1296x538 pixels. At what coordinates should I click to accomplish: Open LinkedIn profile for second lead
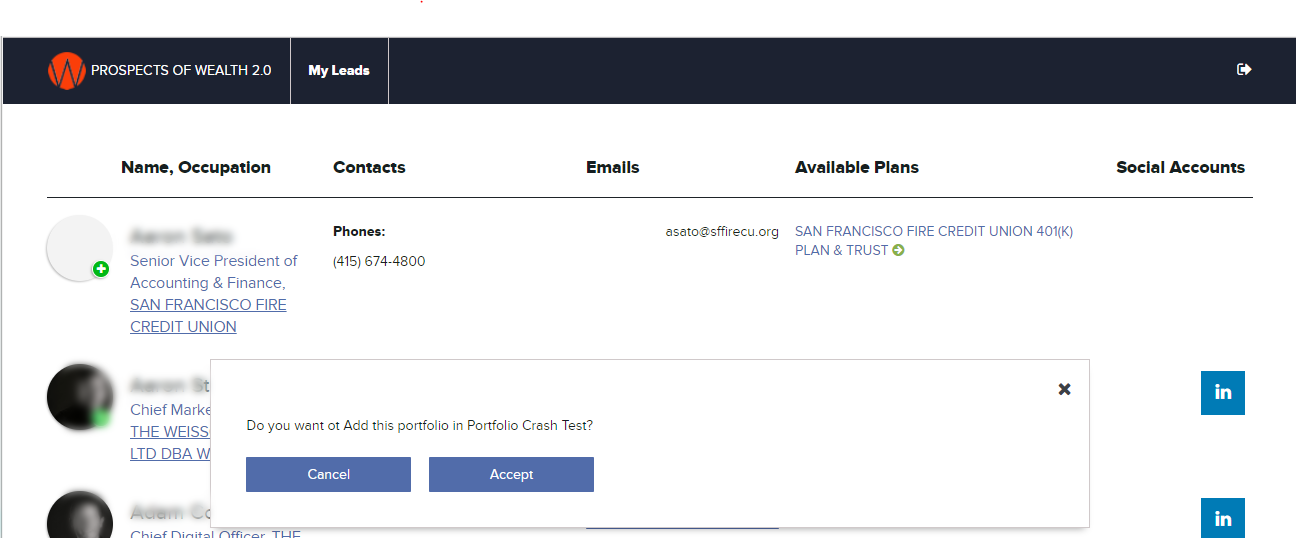pyautogui.click(x=1222, y=392)
